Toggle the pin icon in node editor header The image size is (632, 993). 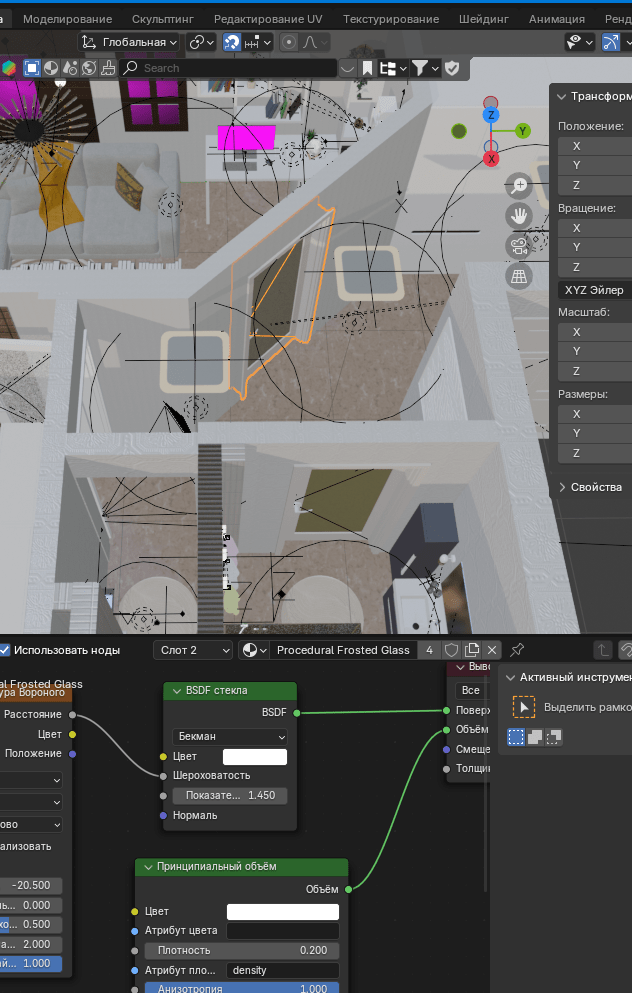(517, 650)
